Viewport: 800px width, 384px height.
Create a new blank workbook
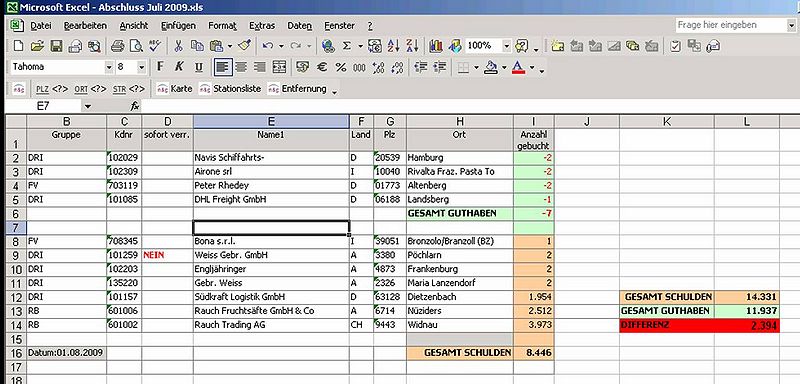[x=18, y=46]
